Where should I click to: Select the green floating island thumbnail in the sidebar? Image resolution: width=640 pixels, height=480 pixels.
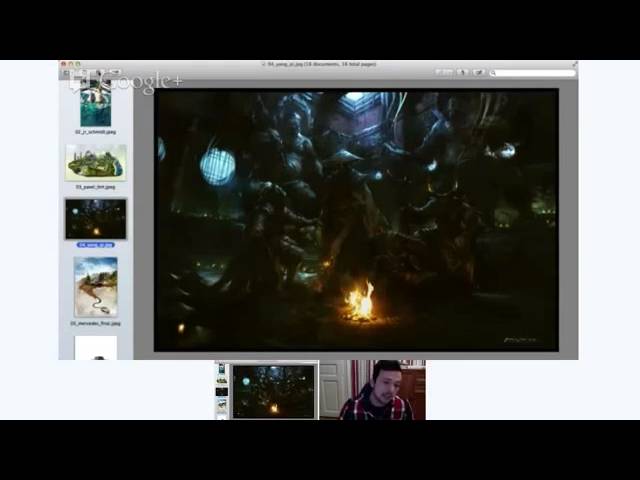point(96,162)
